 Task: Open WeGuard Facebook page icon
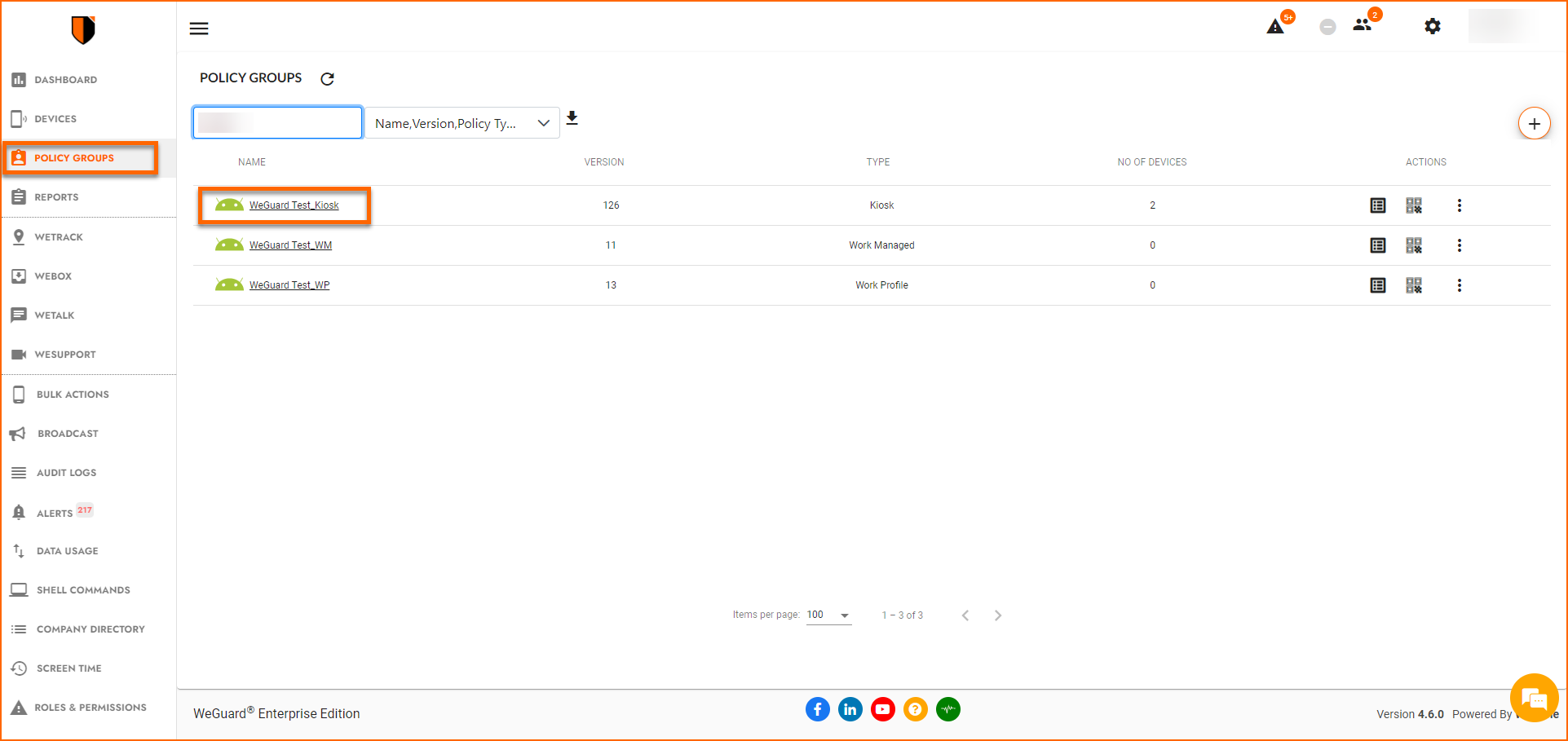818,709
